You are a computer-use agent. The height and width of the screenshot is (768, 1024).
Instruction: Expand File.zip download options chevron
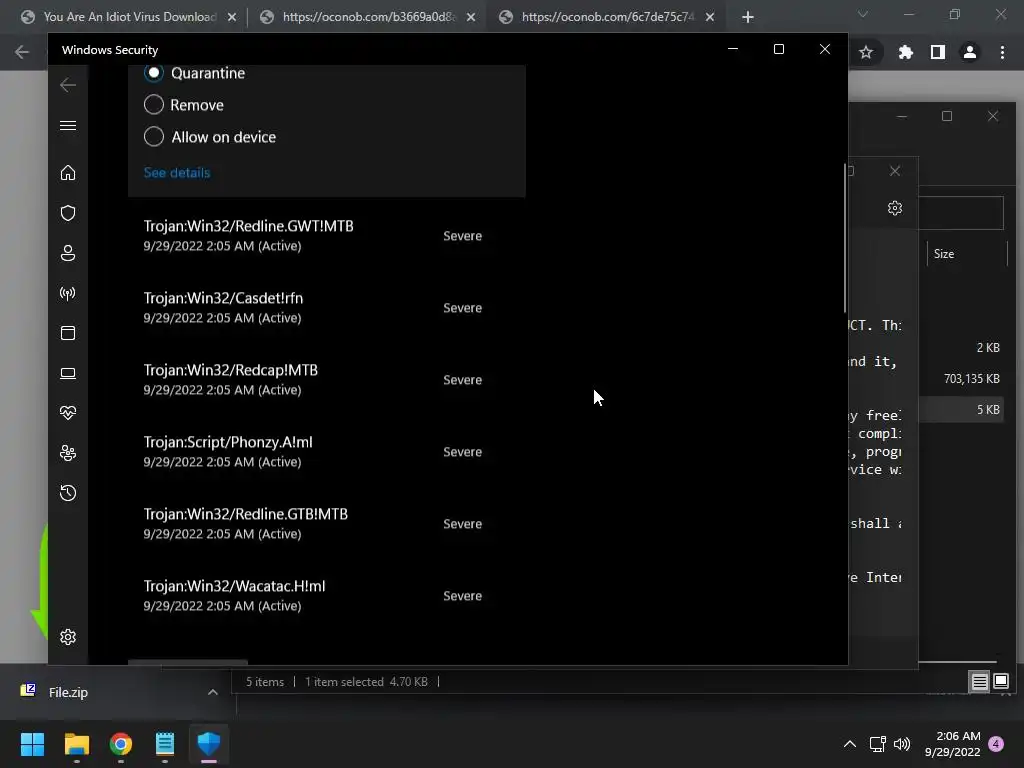click(213, 692)
